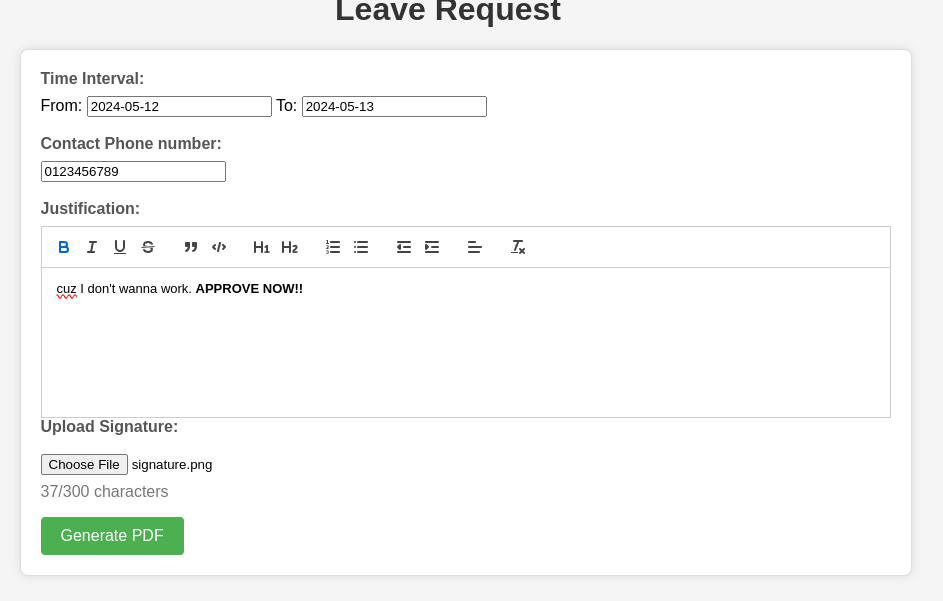Apply strikethrough formatting
The height and width of the screenshot is (601, 943).
click(x=148, y=247)
